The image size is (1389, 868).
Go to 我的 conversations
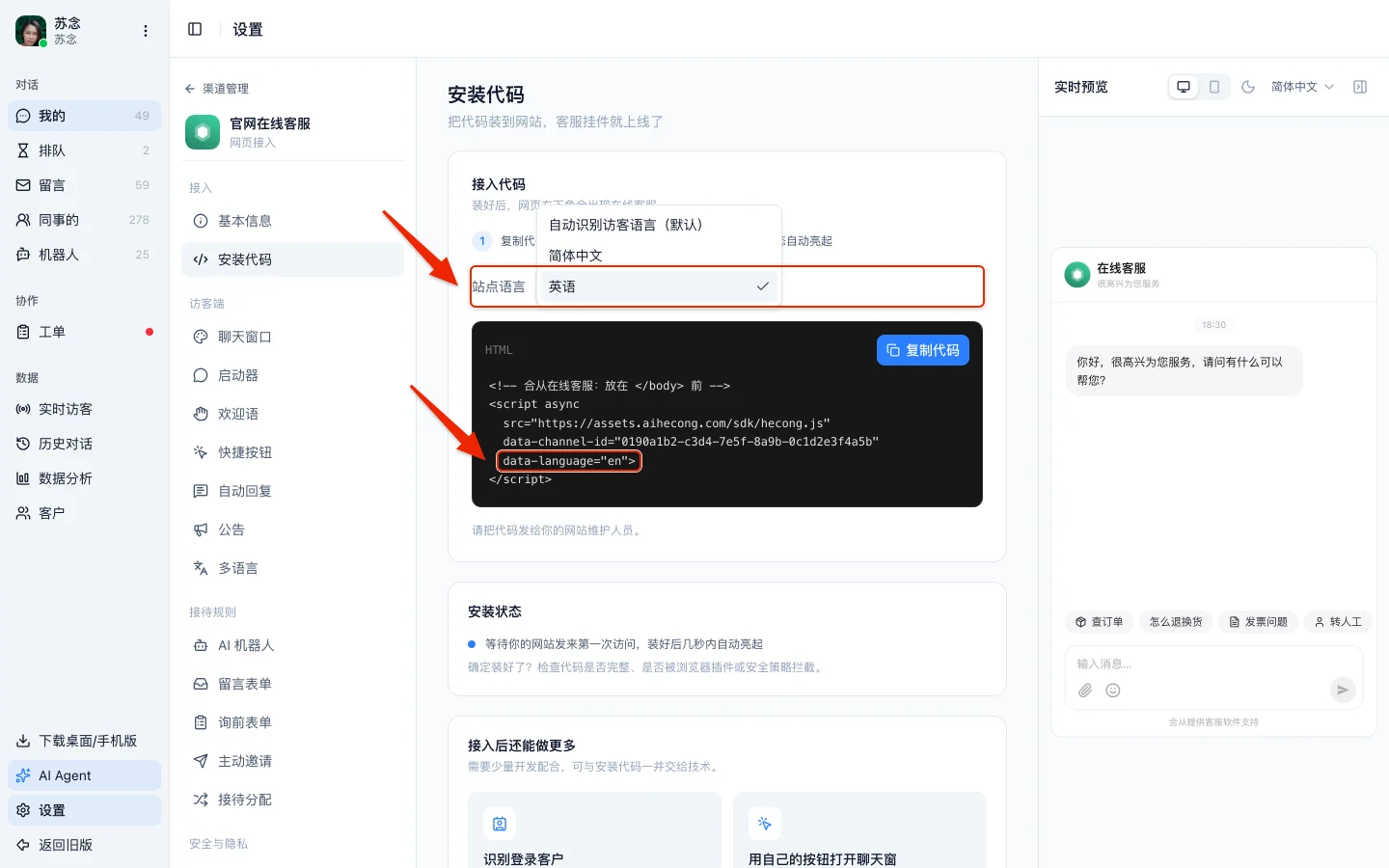tap(84, 116)
